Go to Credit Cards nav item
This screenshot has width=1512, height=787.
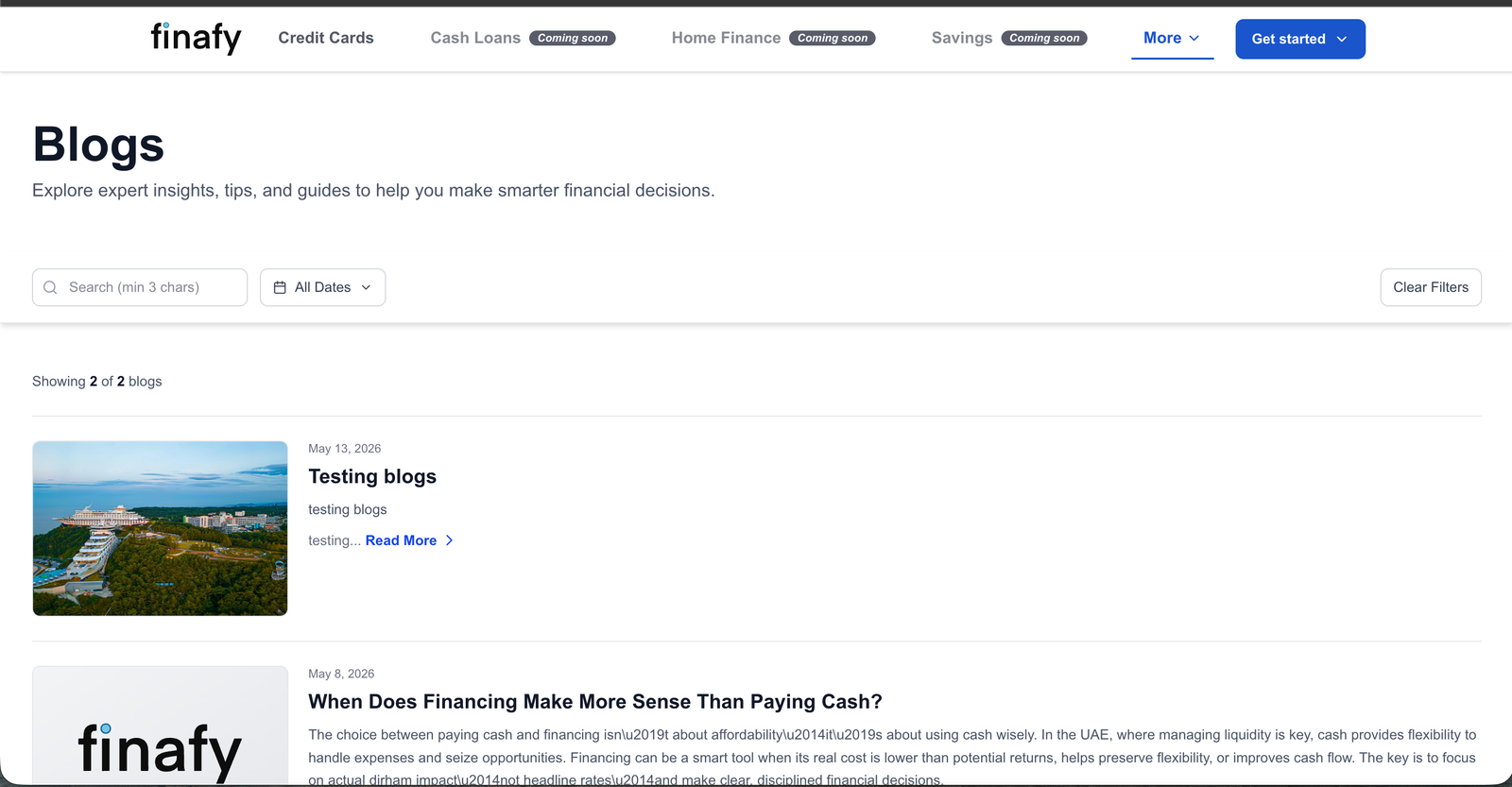coord(326,38)
